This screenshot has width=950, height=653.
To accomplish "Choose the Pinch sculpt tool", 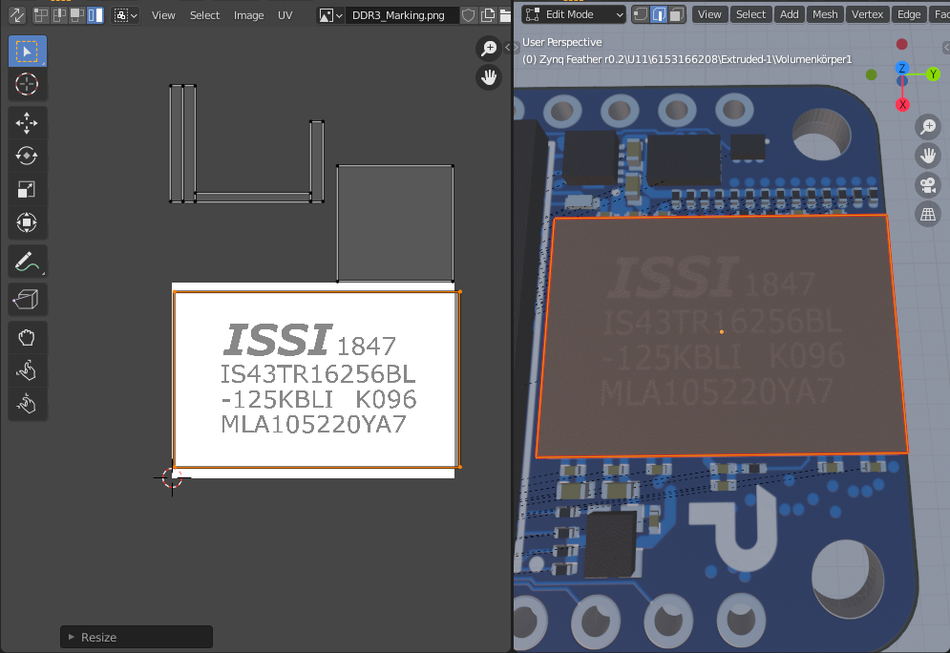I will pyautogui.click(x=27, y=403).
